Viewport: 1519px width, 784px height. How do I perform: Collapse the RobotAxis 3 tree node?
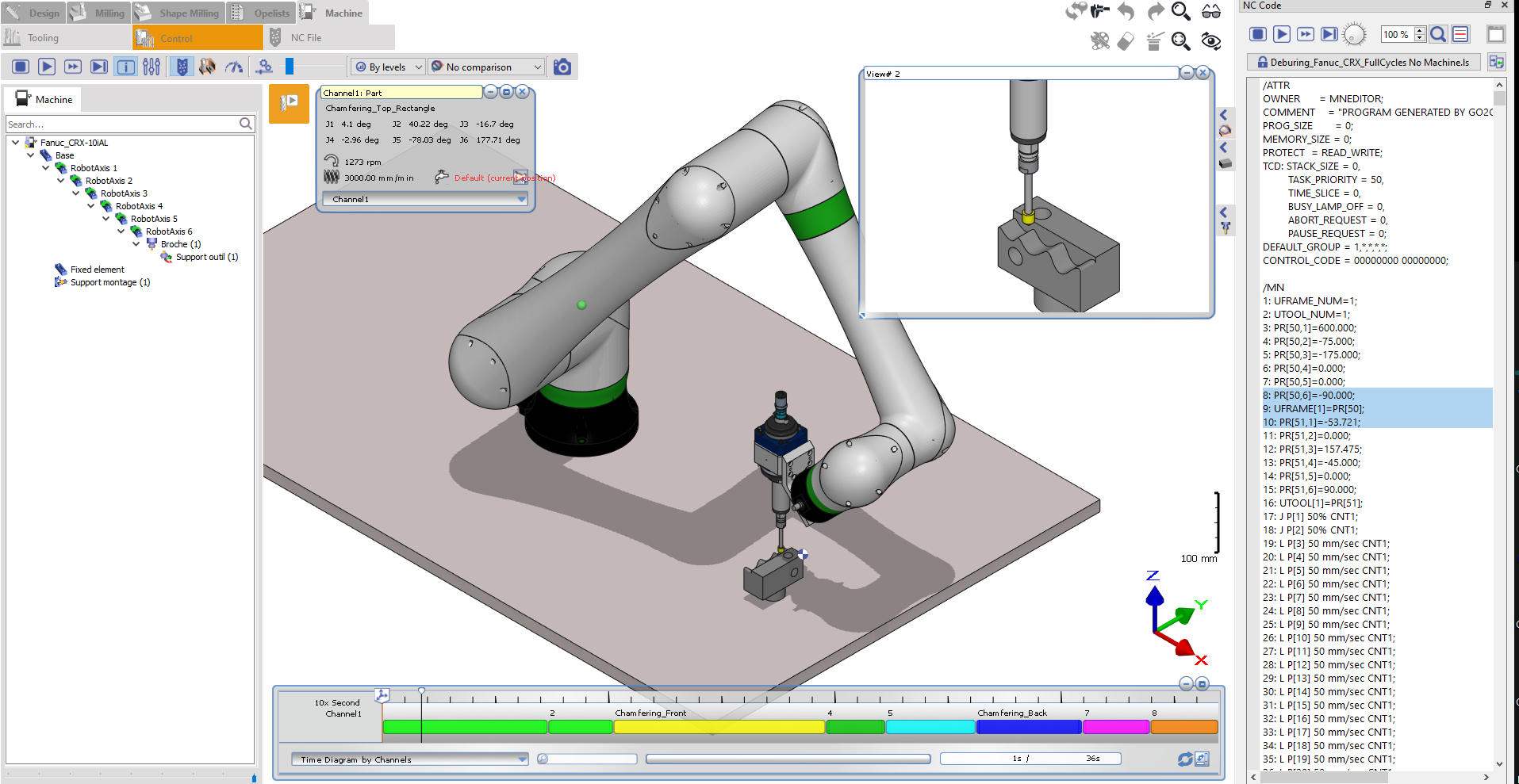pos(76,193)
